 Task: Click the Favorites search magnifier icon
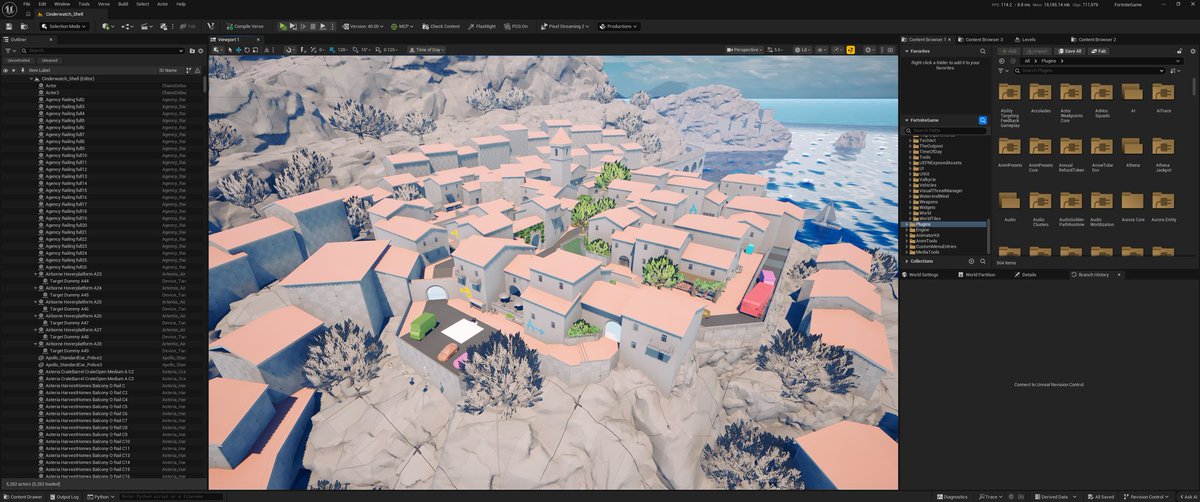(x=982, y=51)
